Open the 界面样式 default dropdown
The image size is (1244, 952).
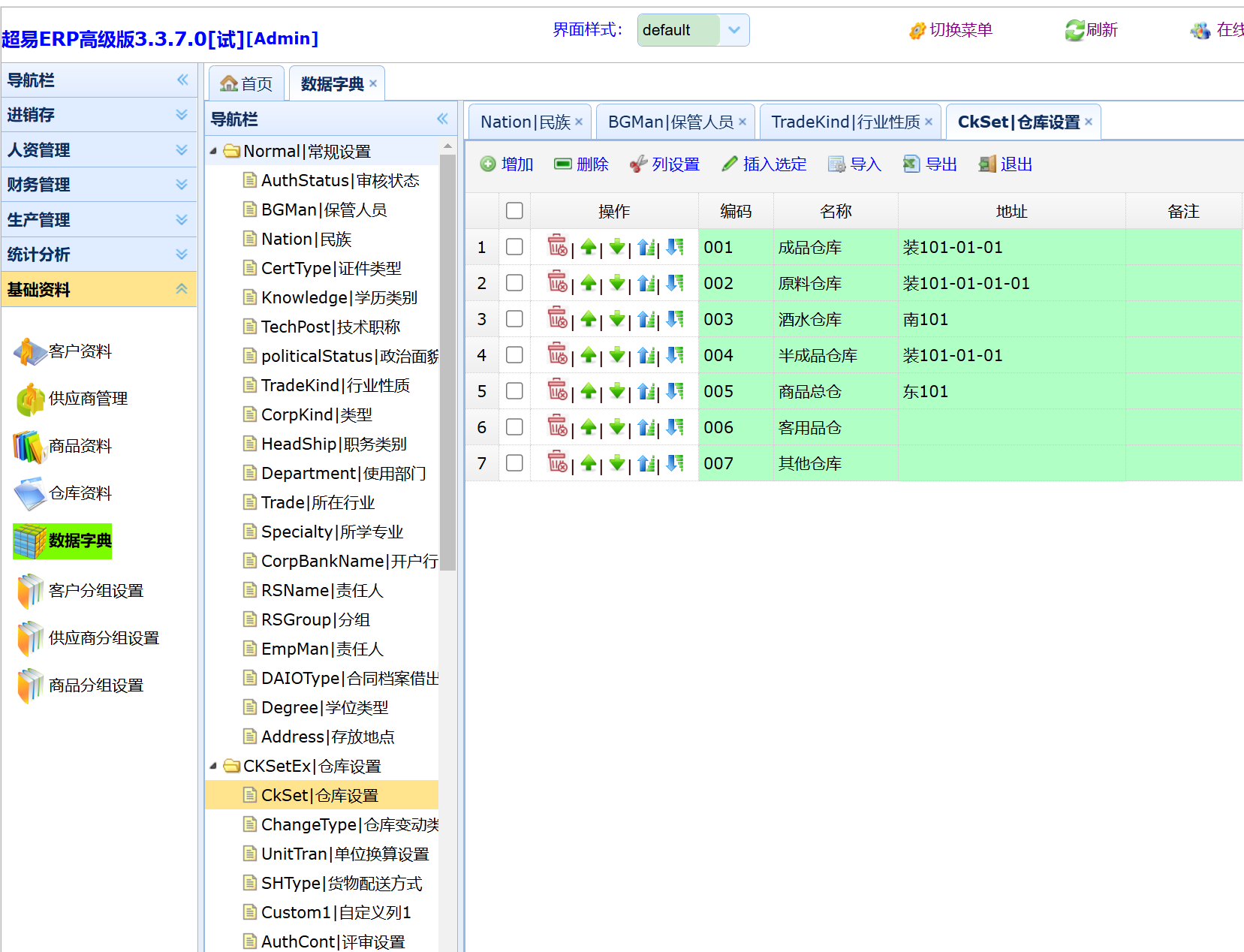tap(733, 30)
